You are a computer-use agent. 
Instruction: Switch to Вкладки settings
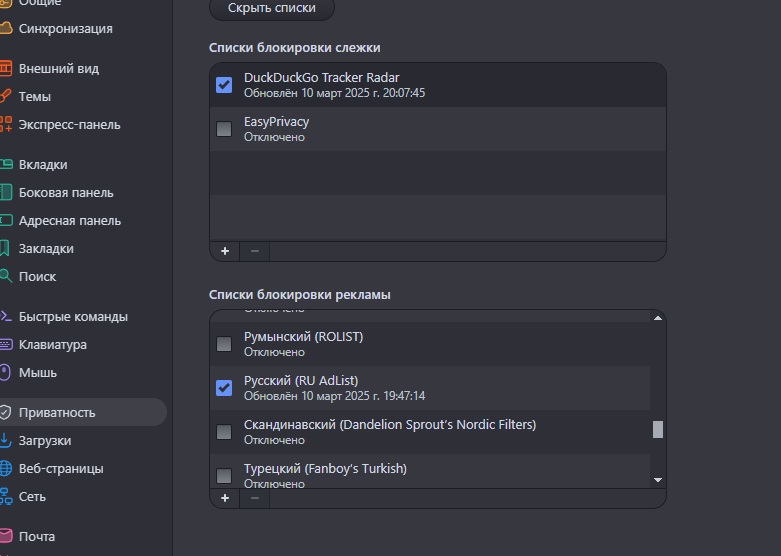pos(43,164)
